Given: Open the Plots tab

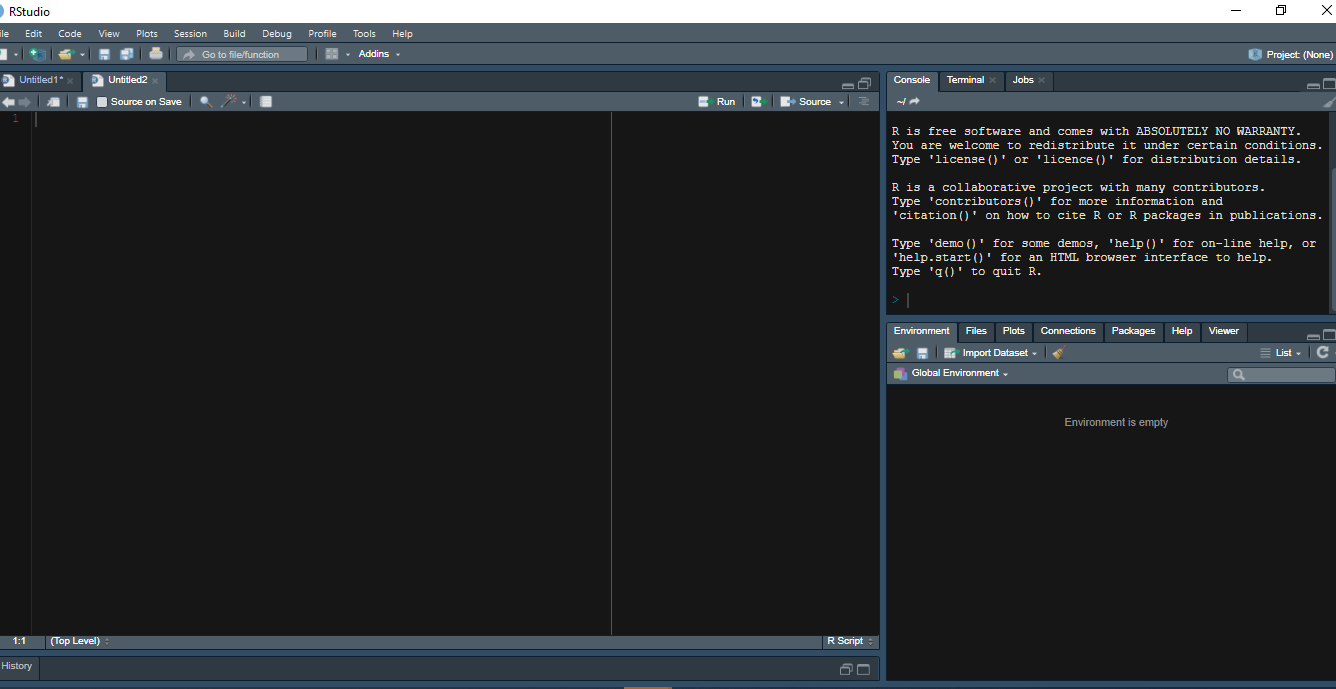Looking at the screenshot, I should [x=1014, y=331].
